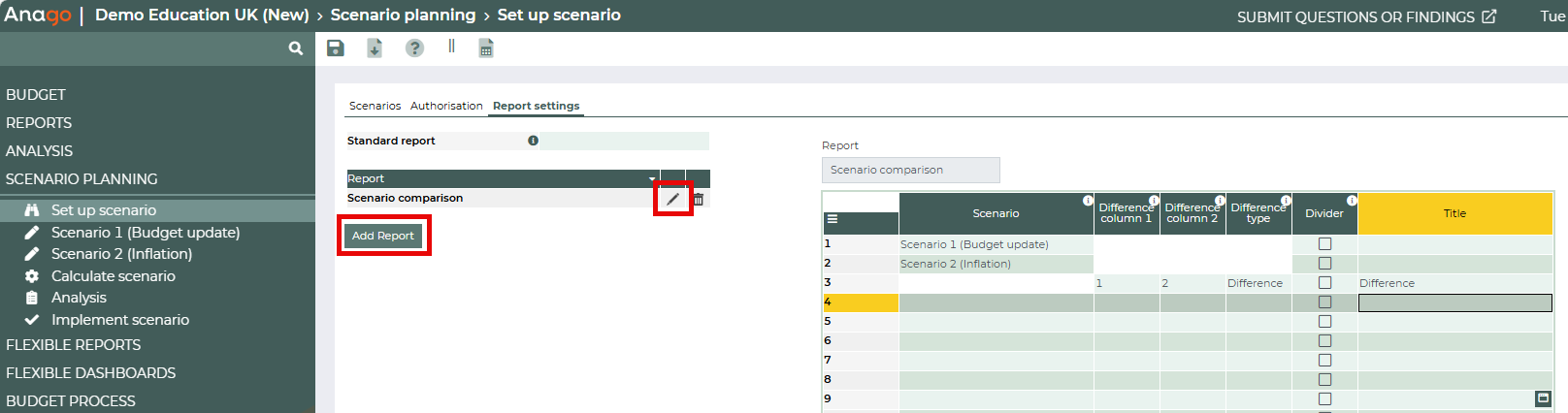Open the grid hamburger menu icon
Screen dimensions: 1568x413
pyautogui.click(x=833, y=219)
